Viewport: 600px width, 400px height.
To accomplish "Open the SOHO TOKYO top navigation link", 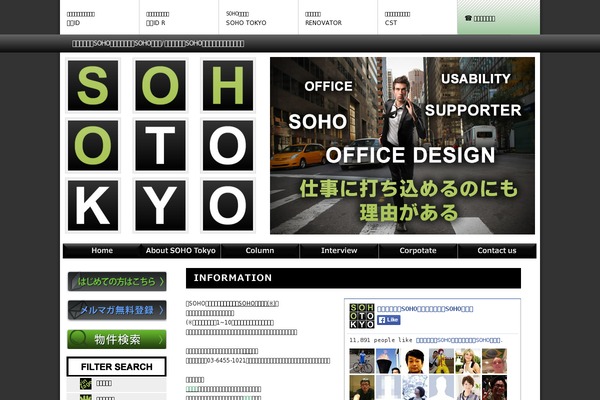I will (x=258, y=17).
